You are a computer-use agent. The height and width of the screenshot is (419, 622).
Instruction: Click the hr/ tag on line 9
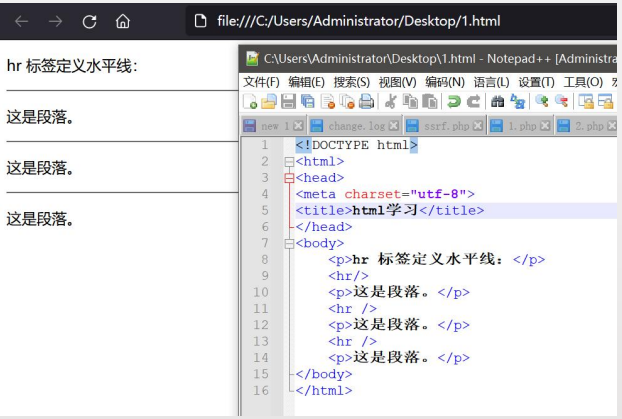click(x=348, y=276)
